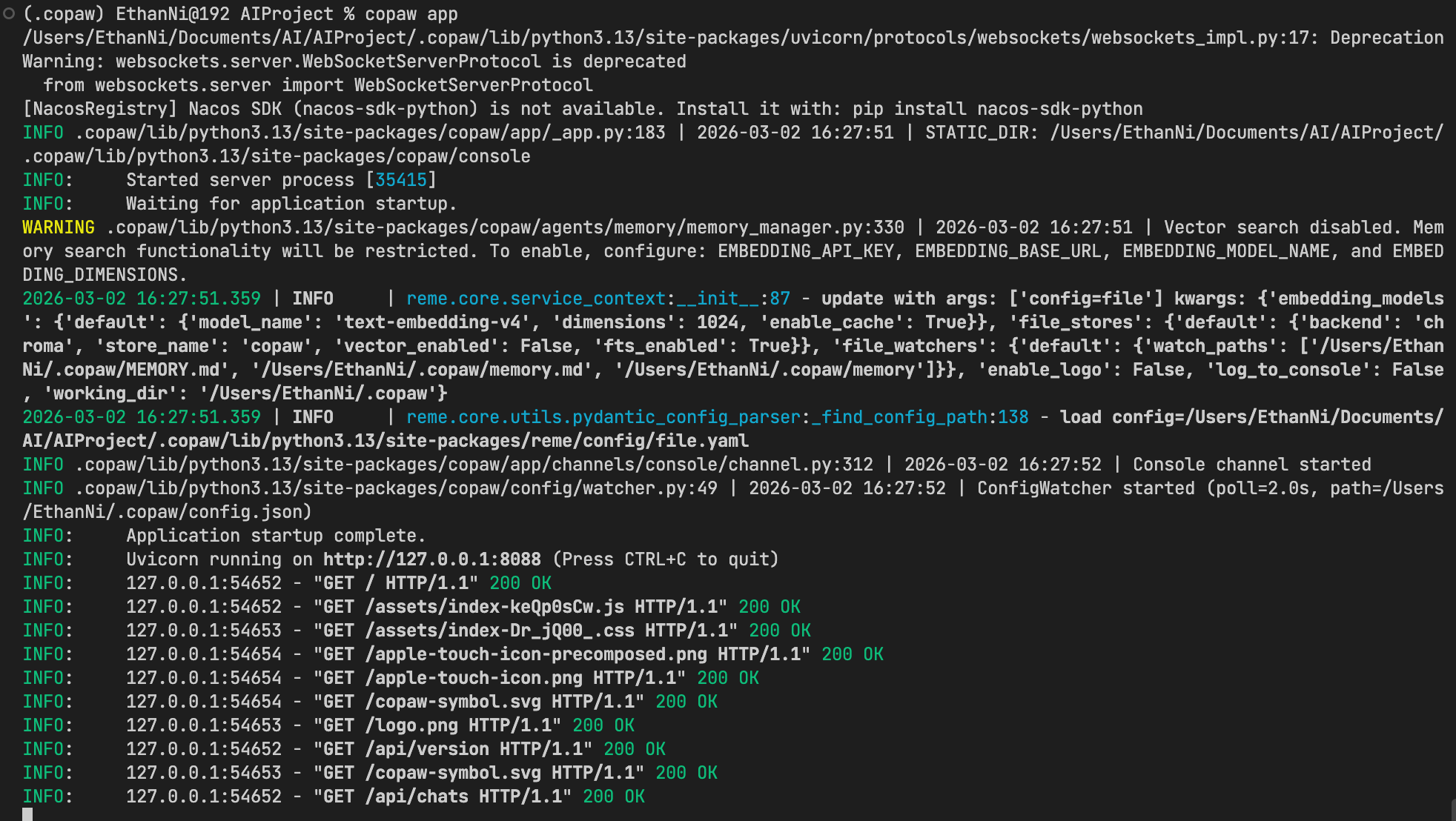Click the '200 OK' status of /api/chats
1456x821 pixels.
coord(614,797)
